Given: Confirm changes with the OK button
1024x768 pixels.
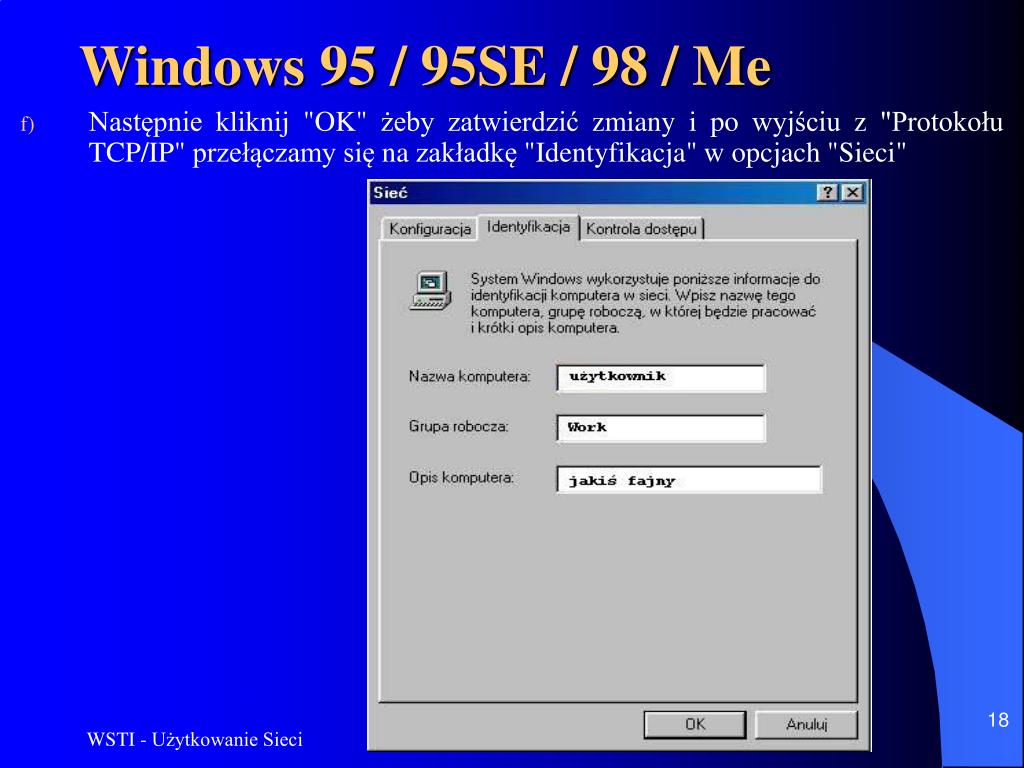Looking at the screenshot, I should point(695,724).
